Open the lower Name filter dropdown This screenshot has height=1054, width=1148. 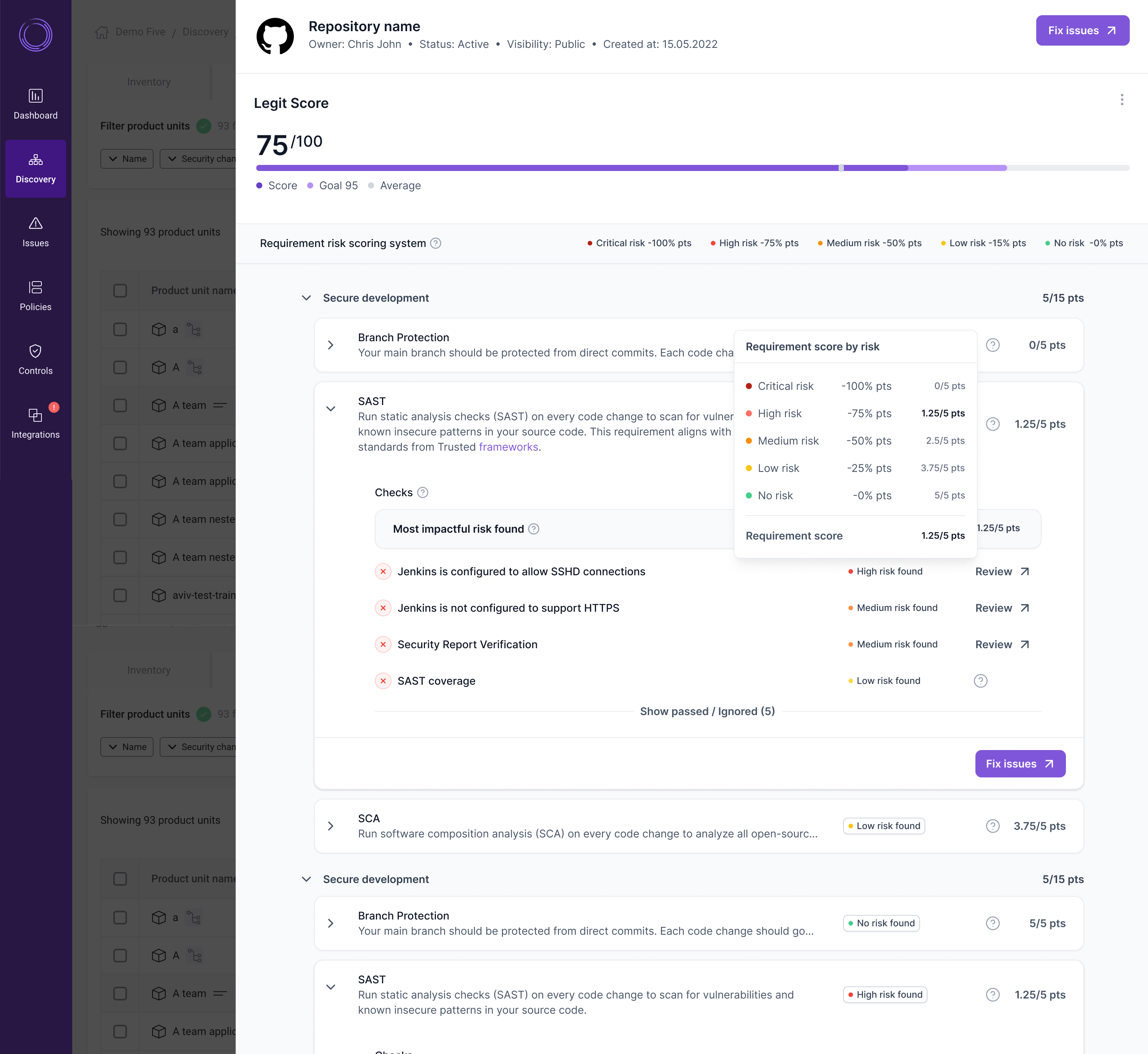127,747
